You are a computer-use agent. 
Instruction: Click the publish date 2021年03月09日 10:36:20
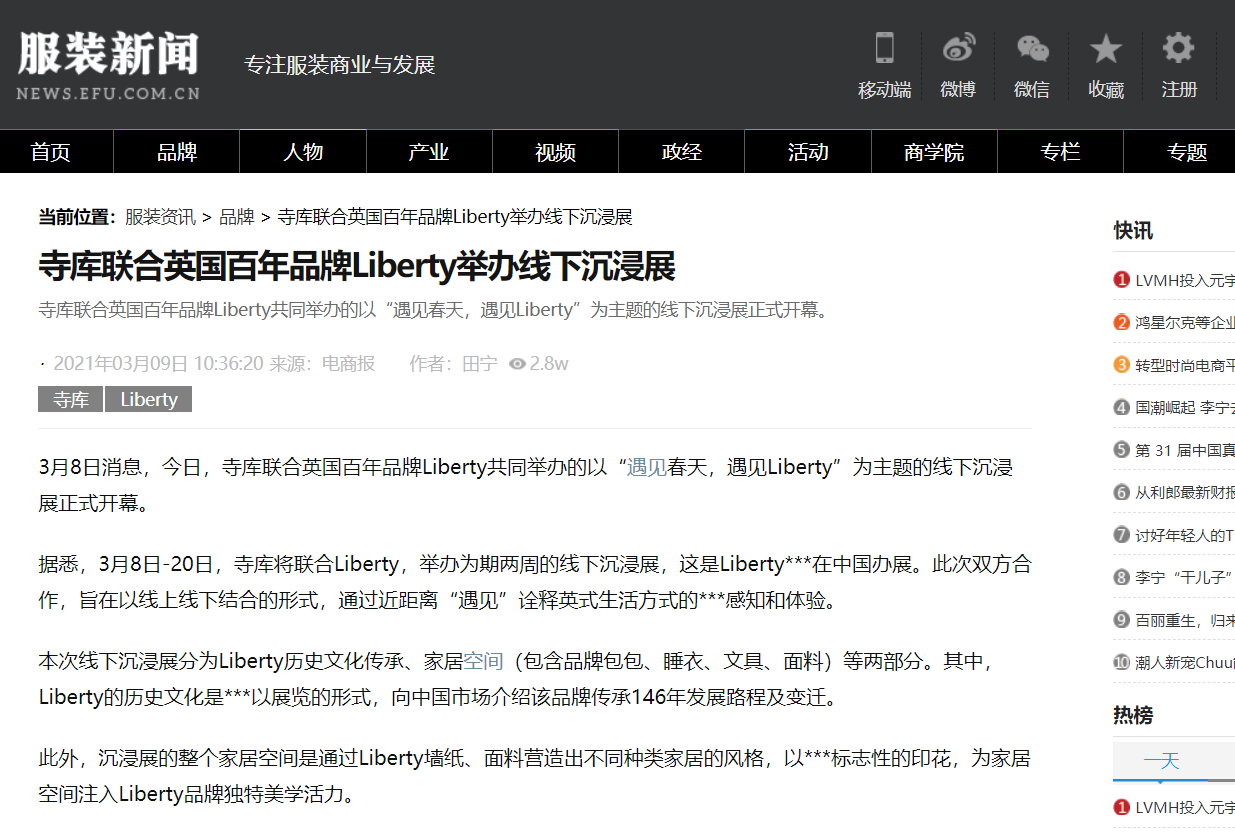tap(158, 364)
